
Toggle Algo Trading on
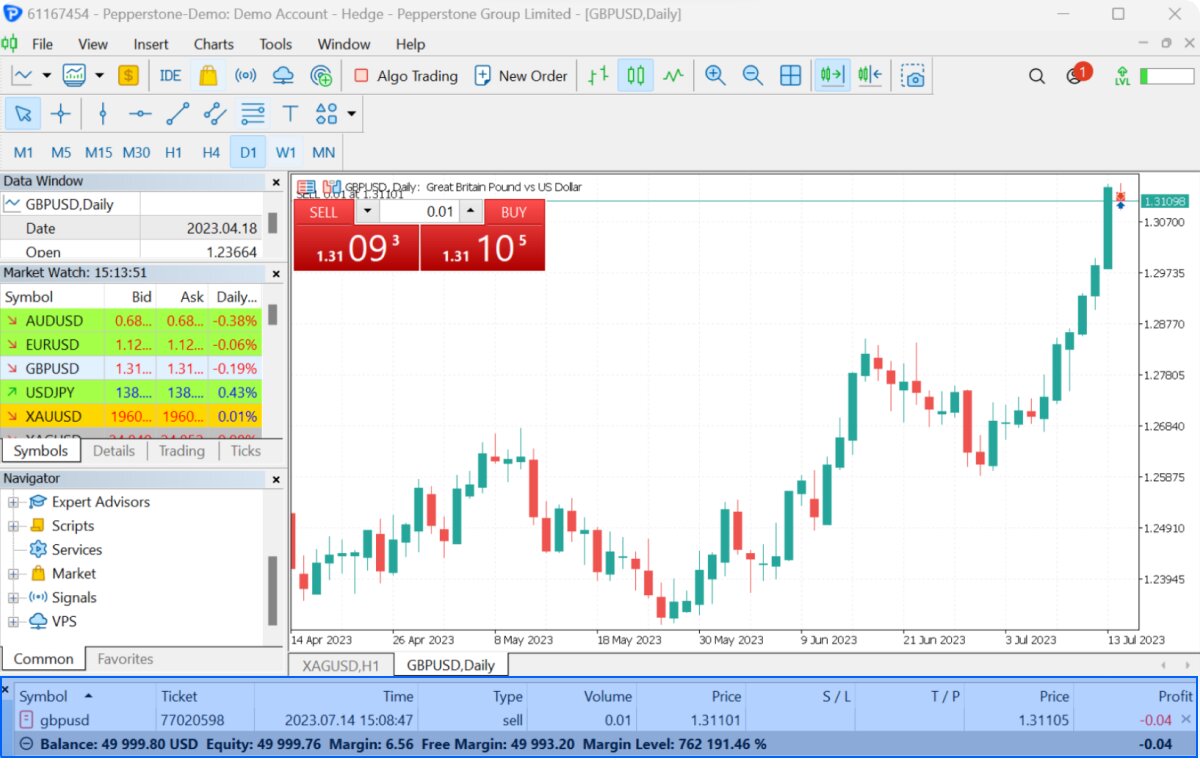click(405, 75)
